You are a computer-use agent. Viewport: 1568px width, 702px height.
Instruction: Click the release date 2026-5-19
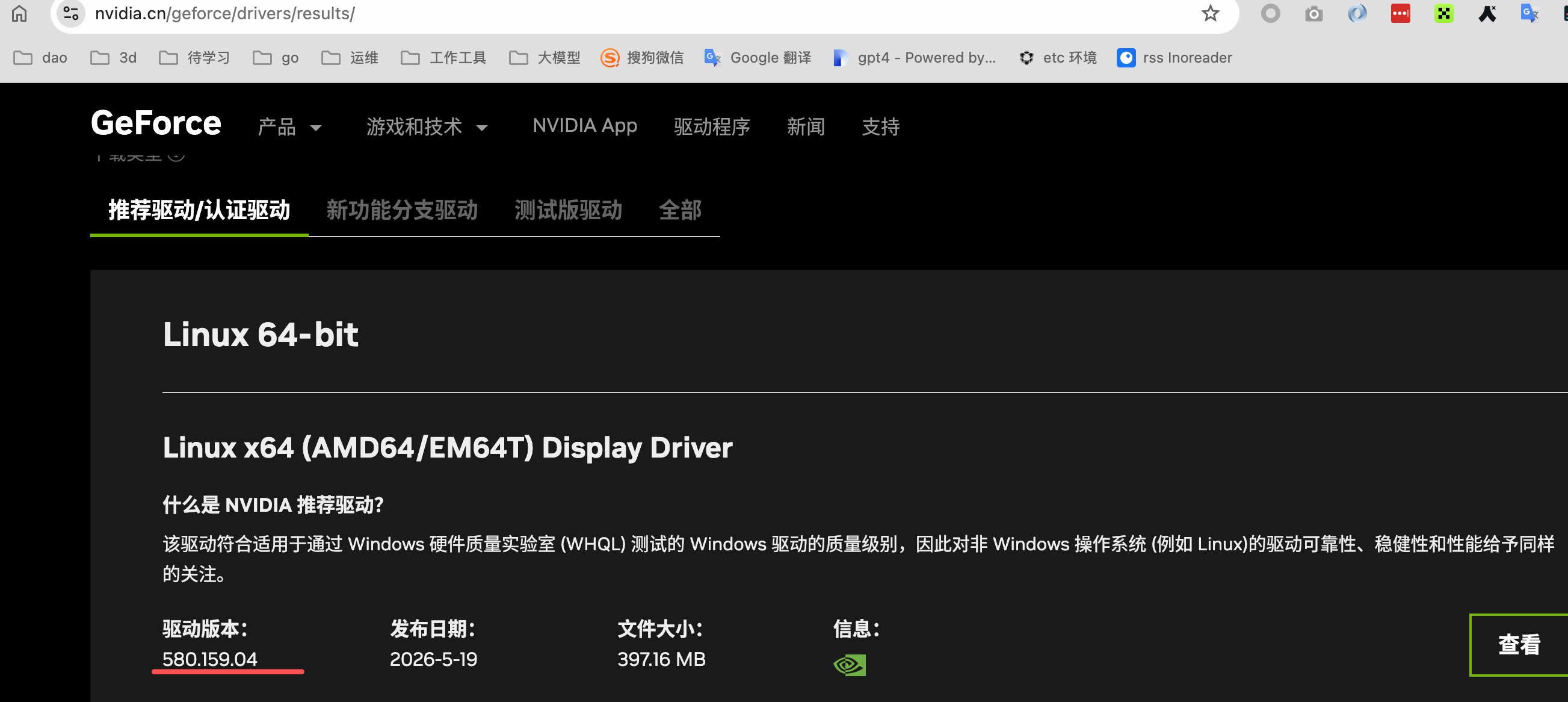tap(433, 659)
